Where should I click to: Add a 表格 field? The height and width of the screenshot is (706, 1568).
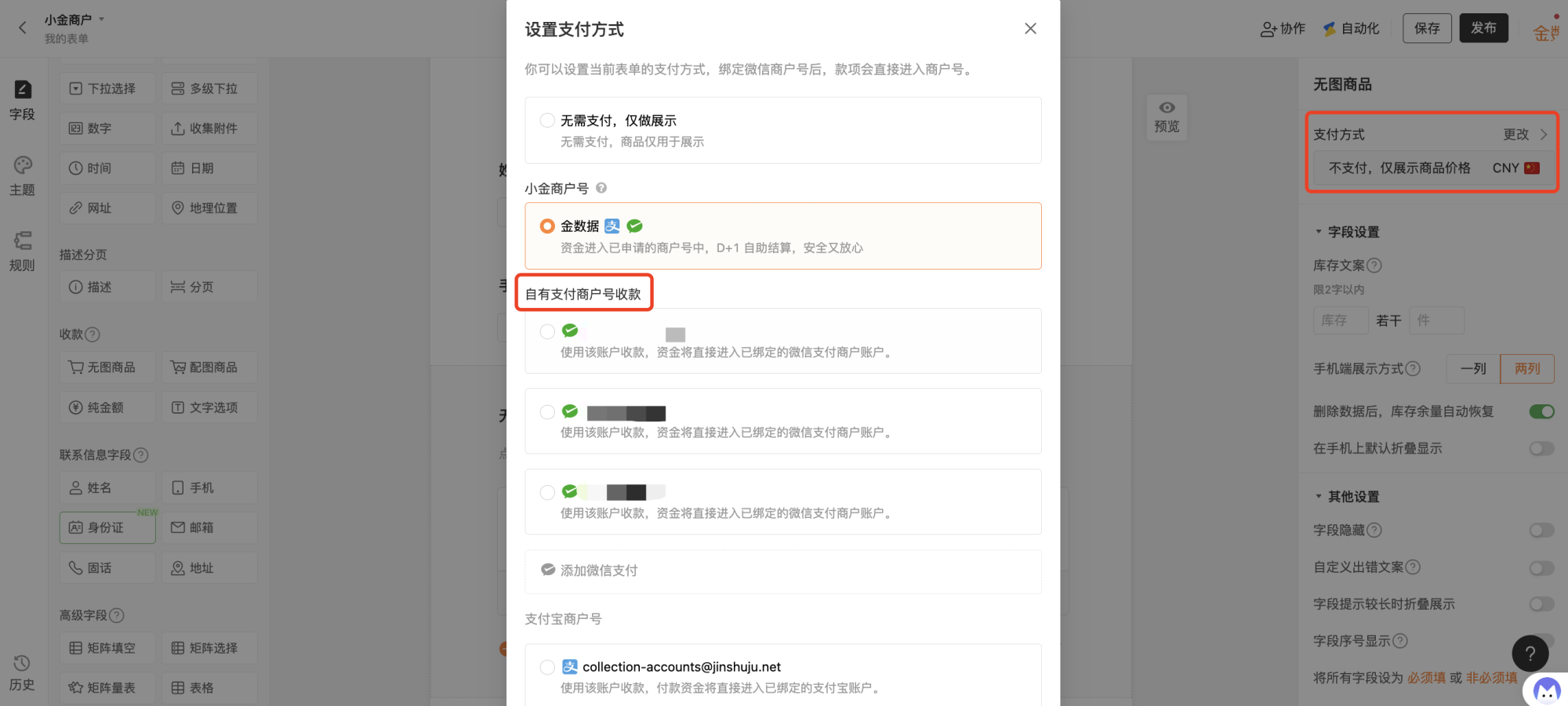point(209,688)
